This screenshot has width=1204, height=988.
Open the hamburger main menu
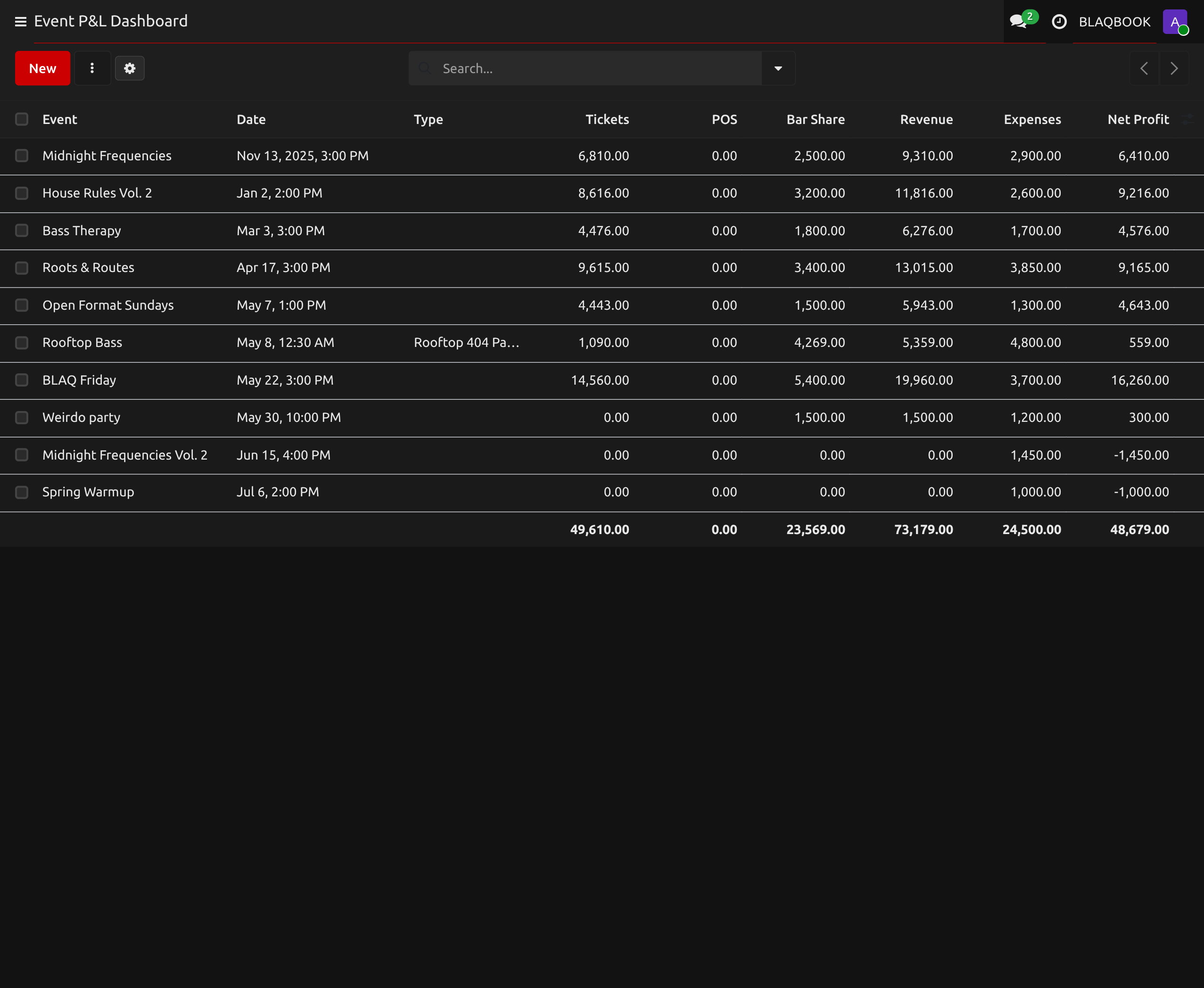tap(20, 22)
